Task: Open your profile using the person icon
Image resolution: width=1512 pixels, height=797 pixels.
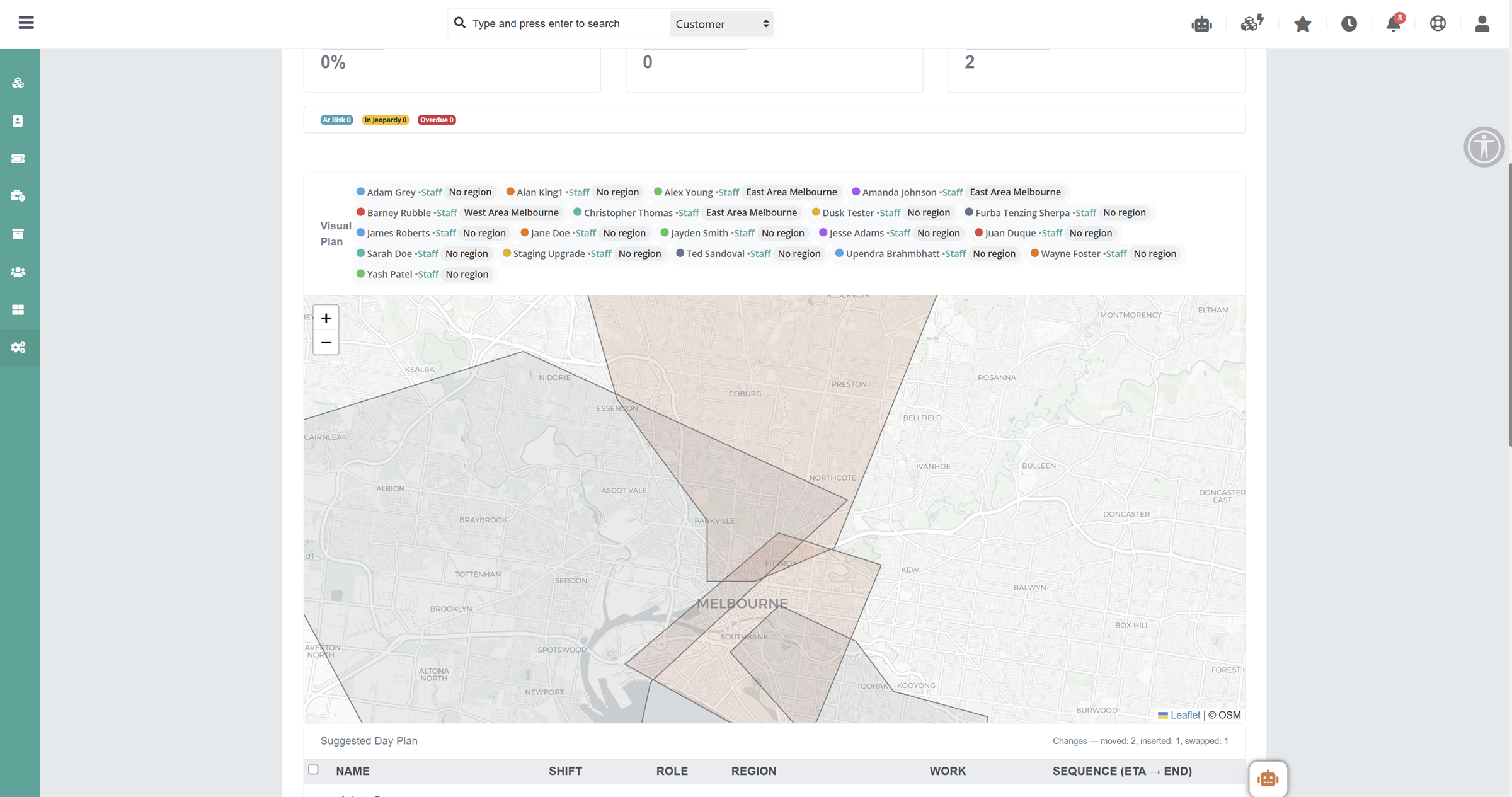Action: (1482, 23)
